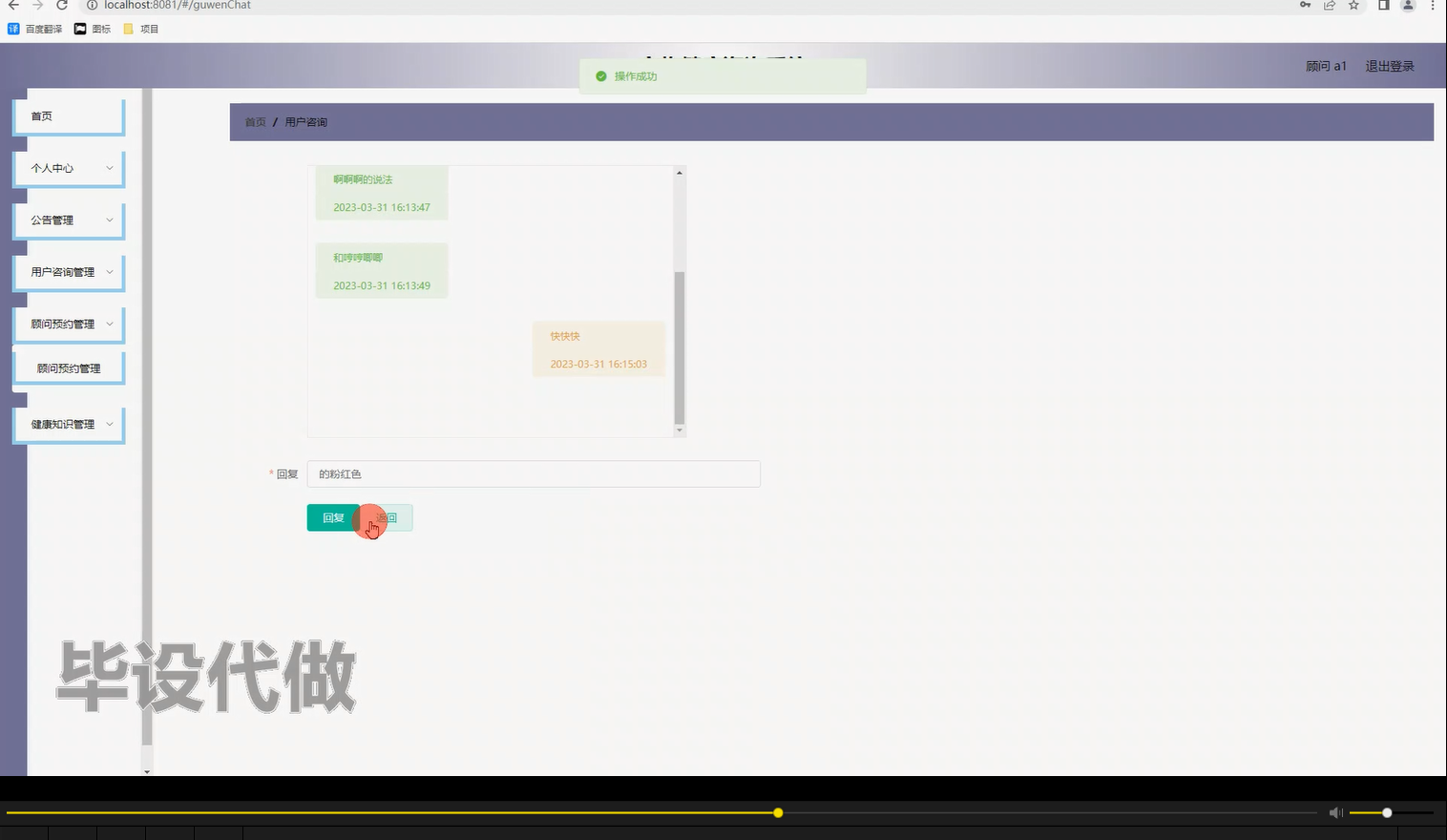This screenshot has height=840, width=1447.
Task: Click the browser back arrow
Action: point(11,6)
